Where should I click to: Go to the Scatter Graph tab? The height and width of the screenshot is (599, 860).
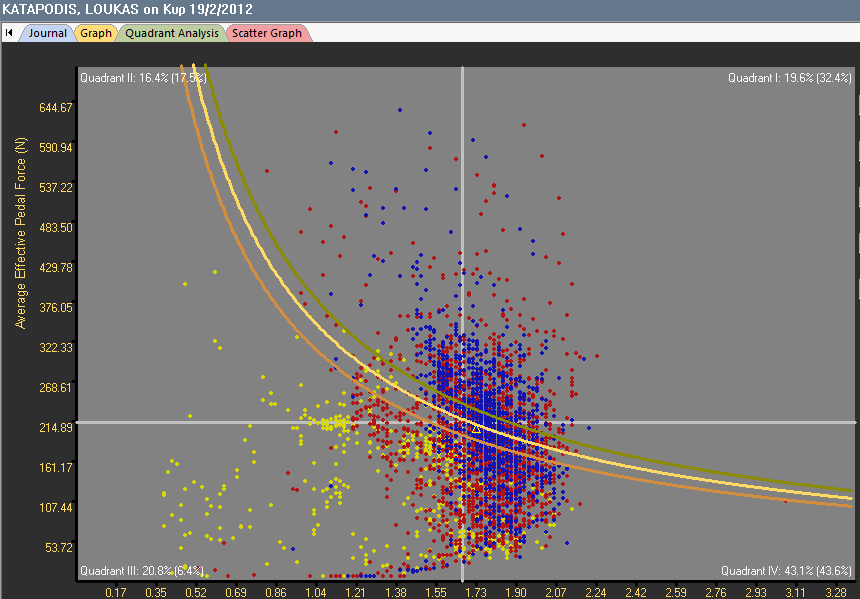[268, 33]
